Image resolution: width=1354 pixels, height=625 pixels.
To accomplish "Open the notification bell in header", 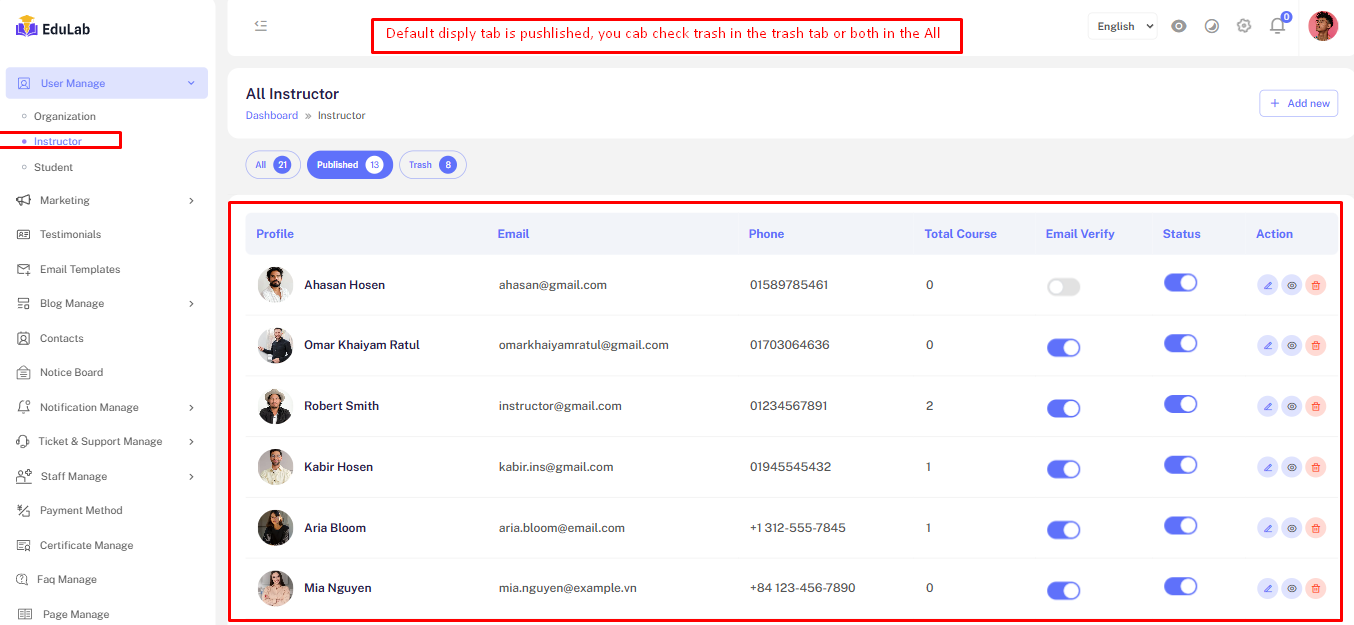I will (1277, 27).
